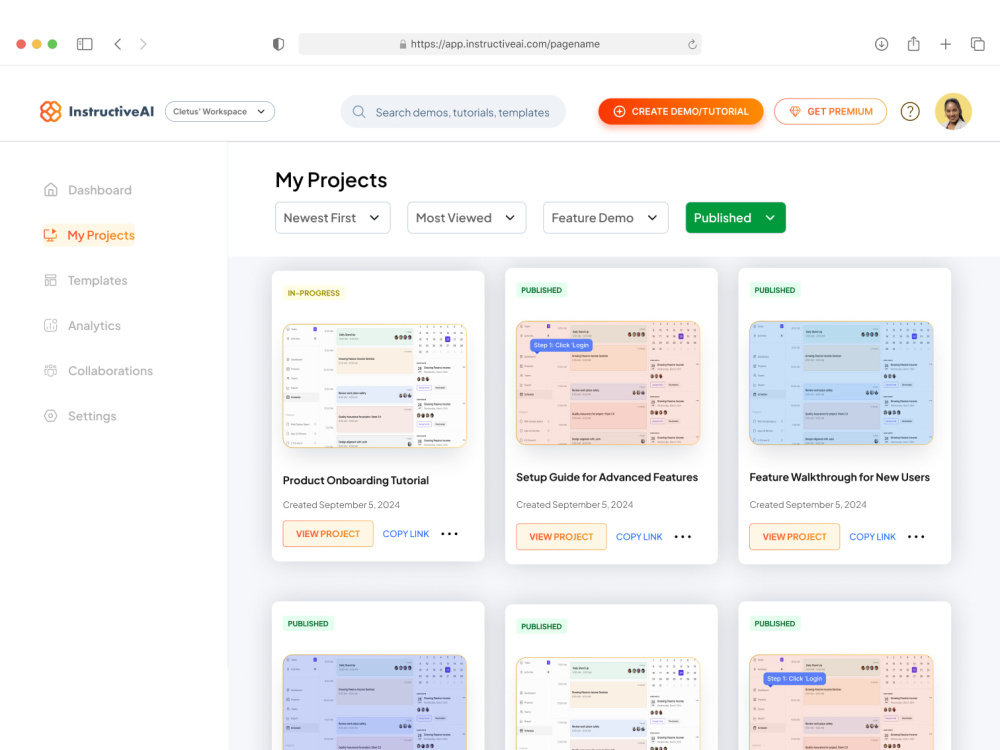The height and width of the screenshot is (750, 1000).
Task: Open Dashboard in the sidebar
Action: click(88, 190)
